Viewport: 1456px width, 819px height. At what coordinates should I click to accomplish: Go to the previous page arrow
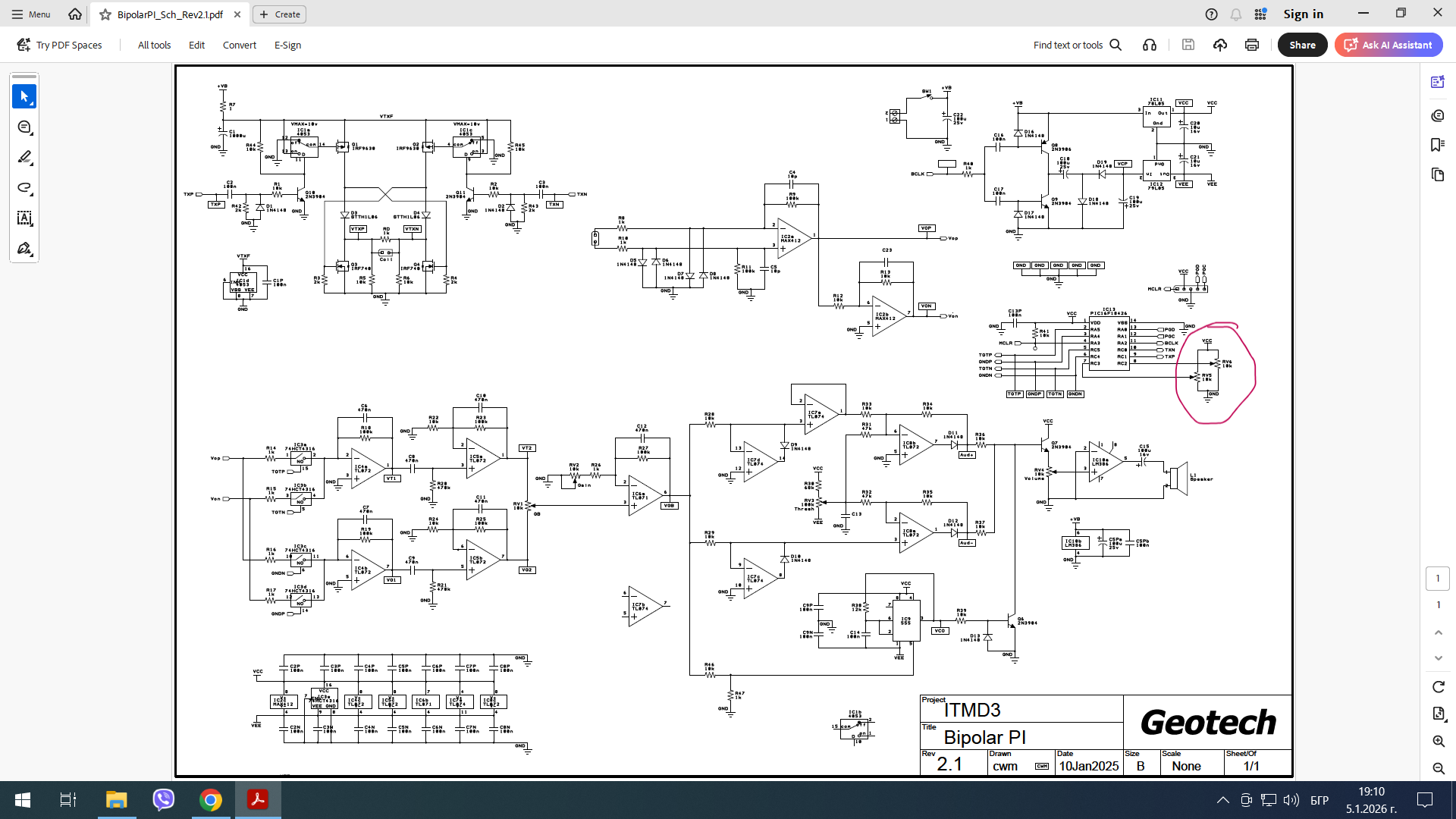pyautogui.click(x=1439, y=632)
